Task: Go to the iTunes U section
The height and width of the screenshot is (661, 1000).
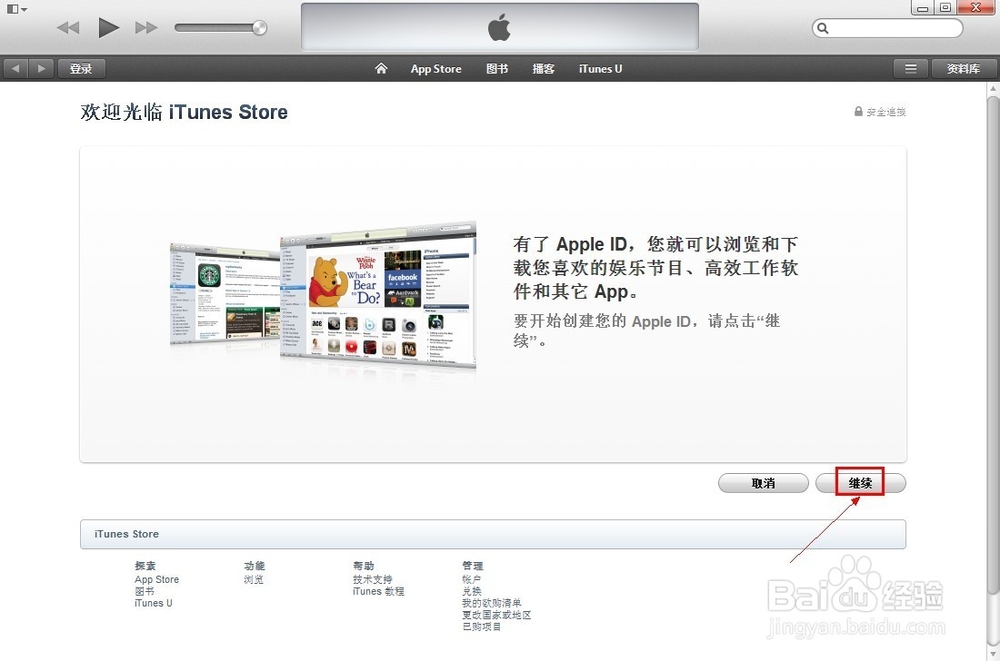Action: [600, 68]
